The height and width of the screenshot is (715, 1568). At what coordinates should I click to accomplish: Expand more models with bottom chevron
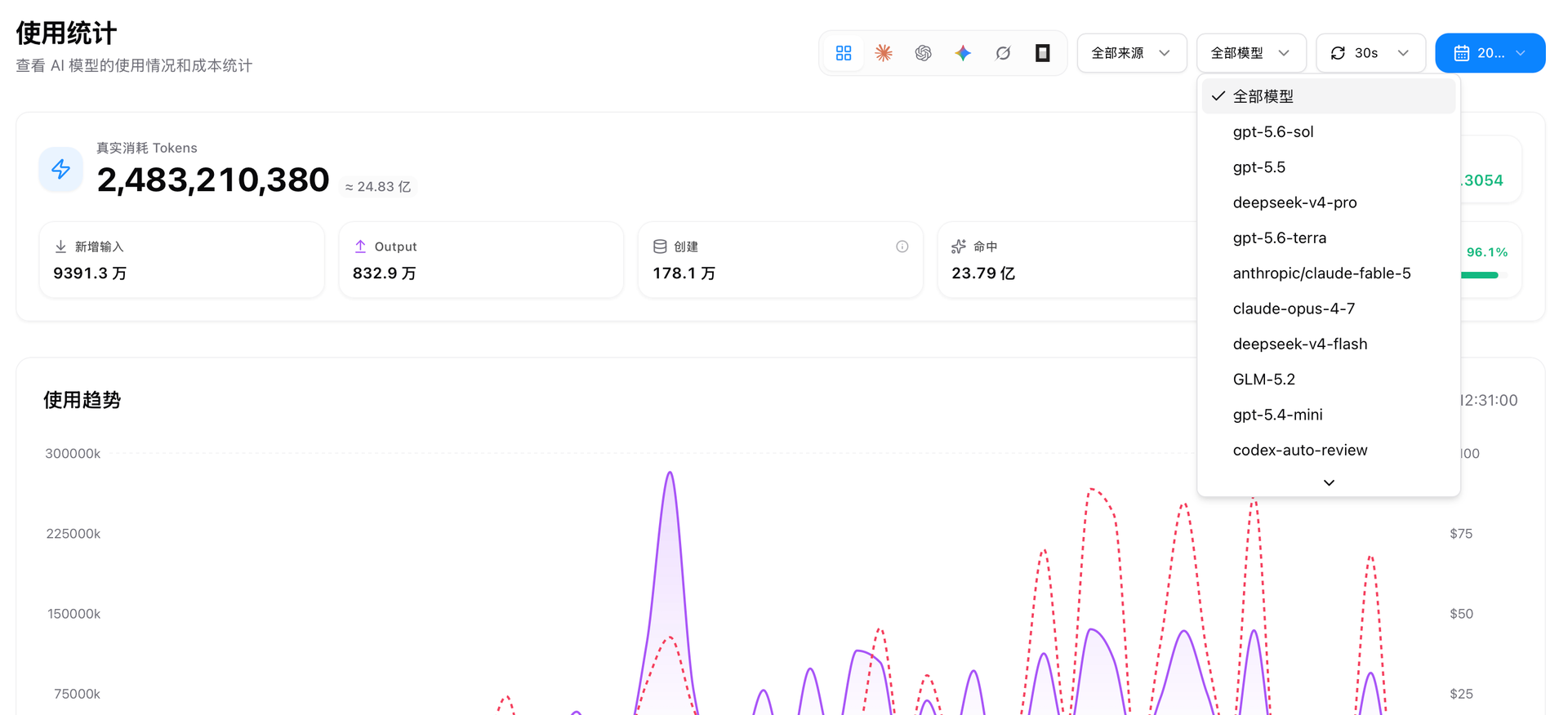pyautogui.click(x=1329, y=482)
